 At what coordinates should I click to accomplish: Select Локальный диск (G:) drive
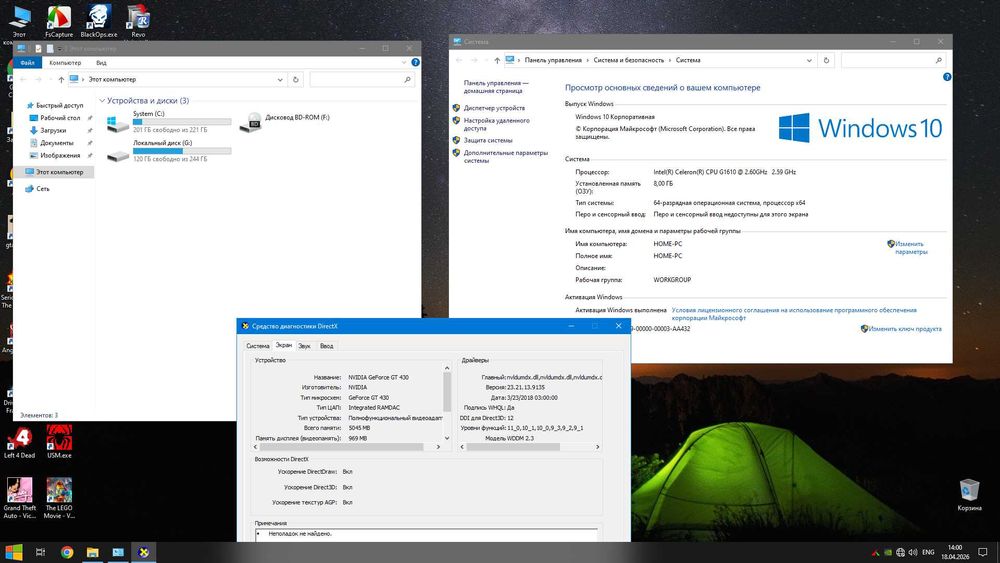click(x=169, y=150)
